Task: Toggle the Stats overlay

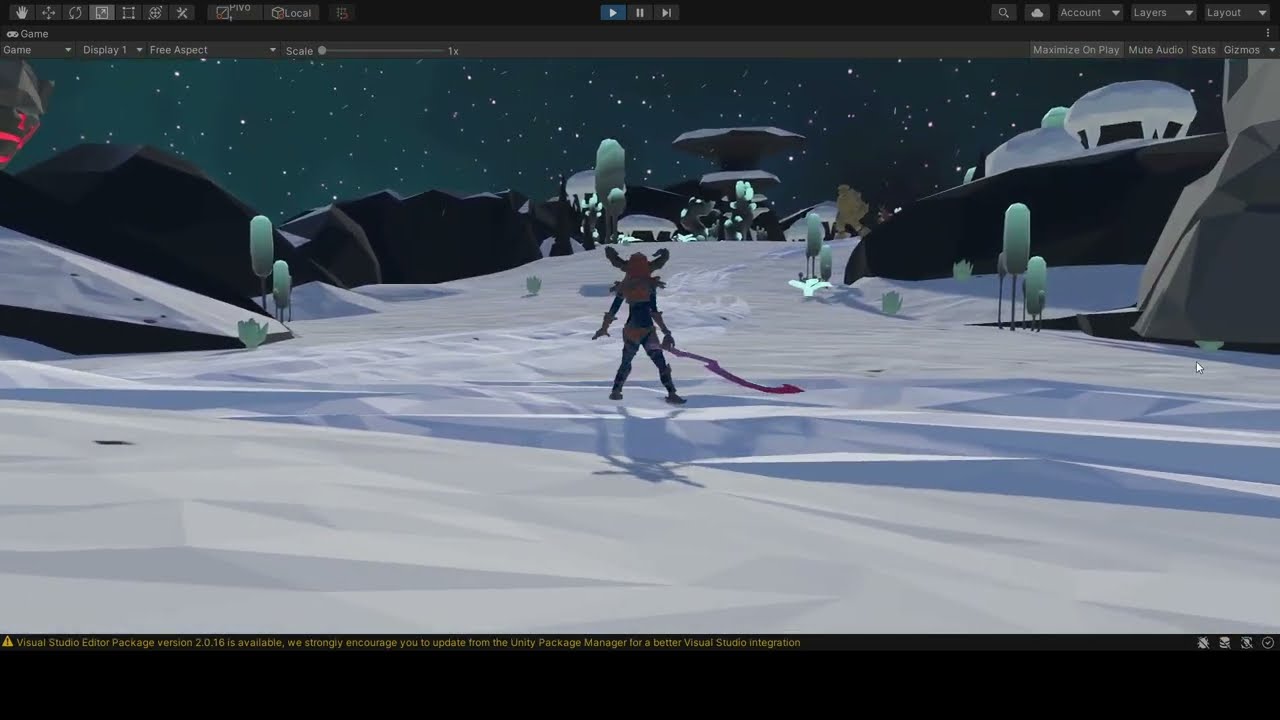Action: tap(1203, 50)
